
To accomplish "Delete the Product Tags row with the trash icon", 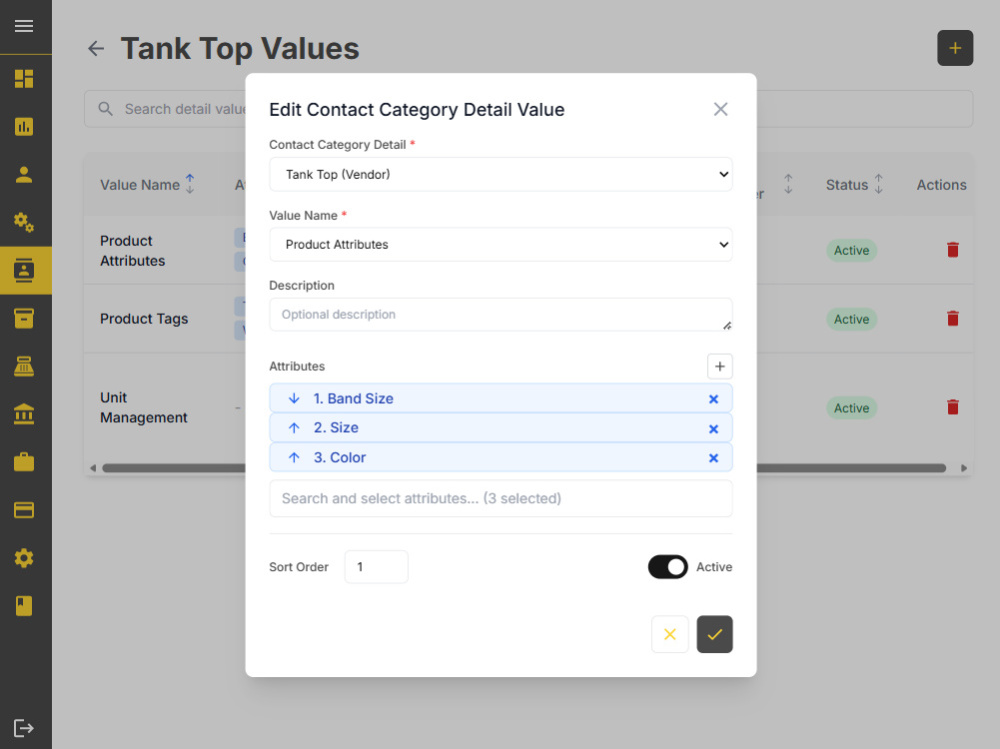I will click(953, 318).
